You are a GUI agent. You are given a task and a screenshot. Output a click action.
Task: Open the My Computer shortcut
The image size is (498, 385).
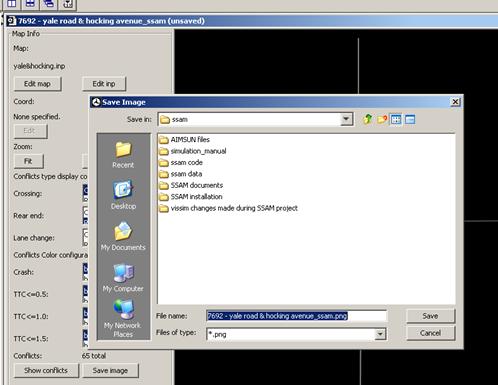[123, 278]
